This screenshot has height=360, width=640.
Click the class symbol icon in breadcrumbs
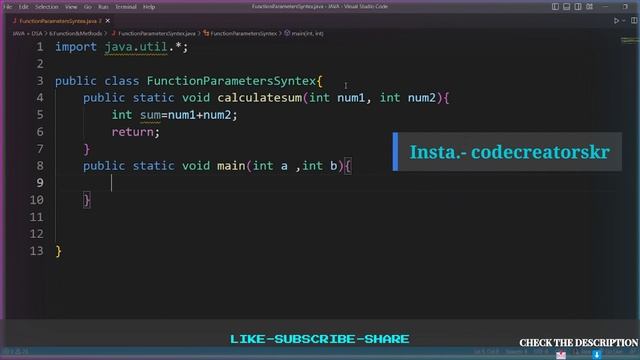tap(206, 33)
